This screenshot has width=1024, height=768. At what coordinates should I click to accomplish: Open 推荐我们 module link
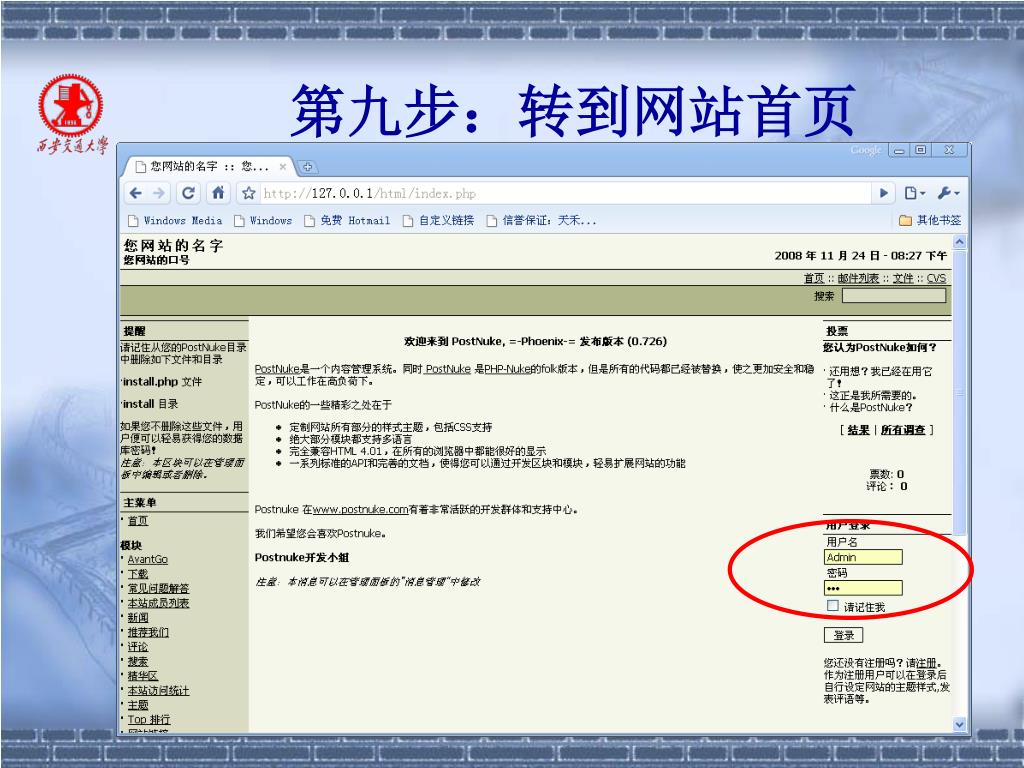148,632
